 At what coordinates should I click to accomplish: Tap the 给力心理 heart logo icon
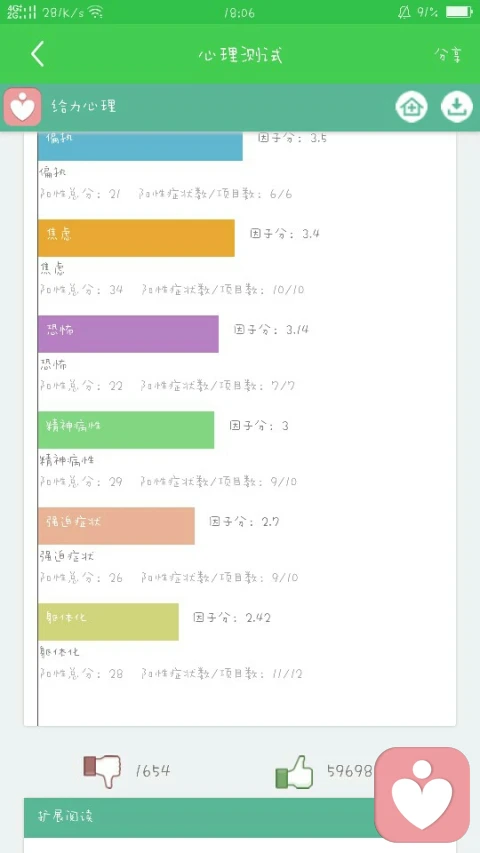coord(22,107)
